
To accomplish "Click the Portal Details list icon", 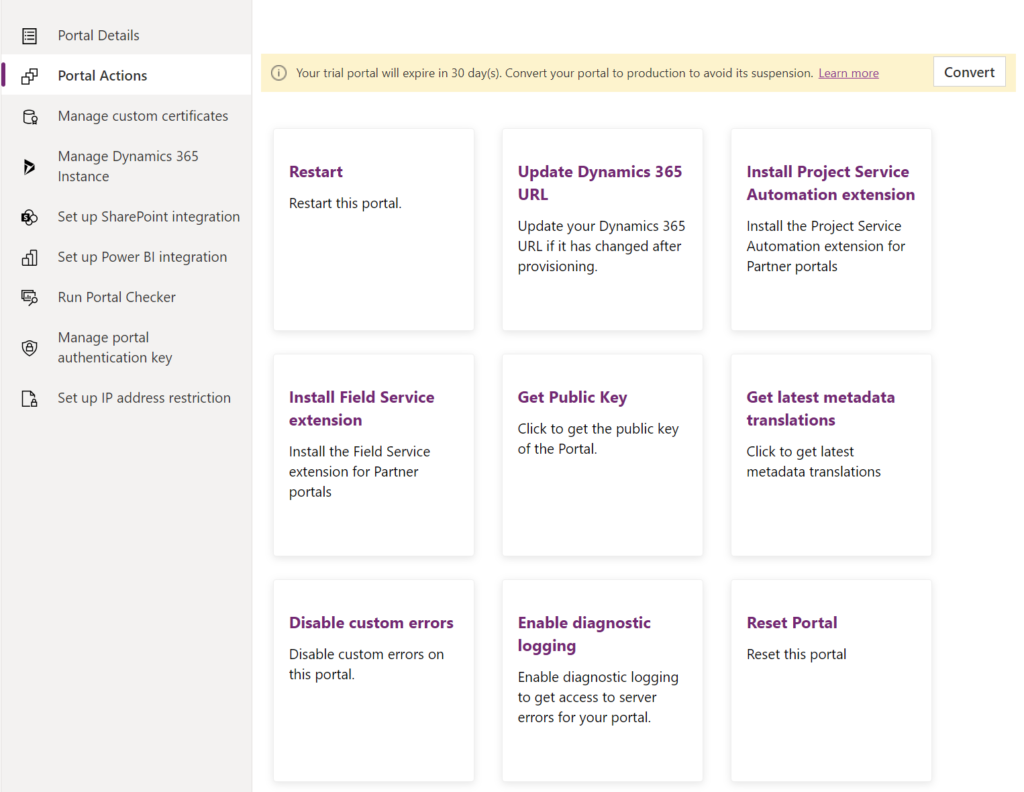I will [x=29, y=36].
